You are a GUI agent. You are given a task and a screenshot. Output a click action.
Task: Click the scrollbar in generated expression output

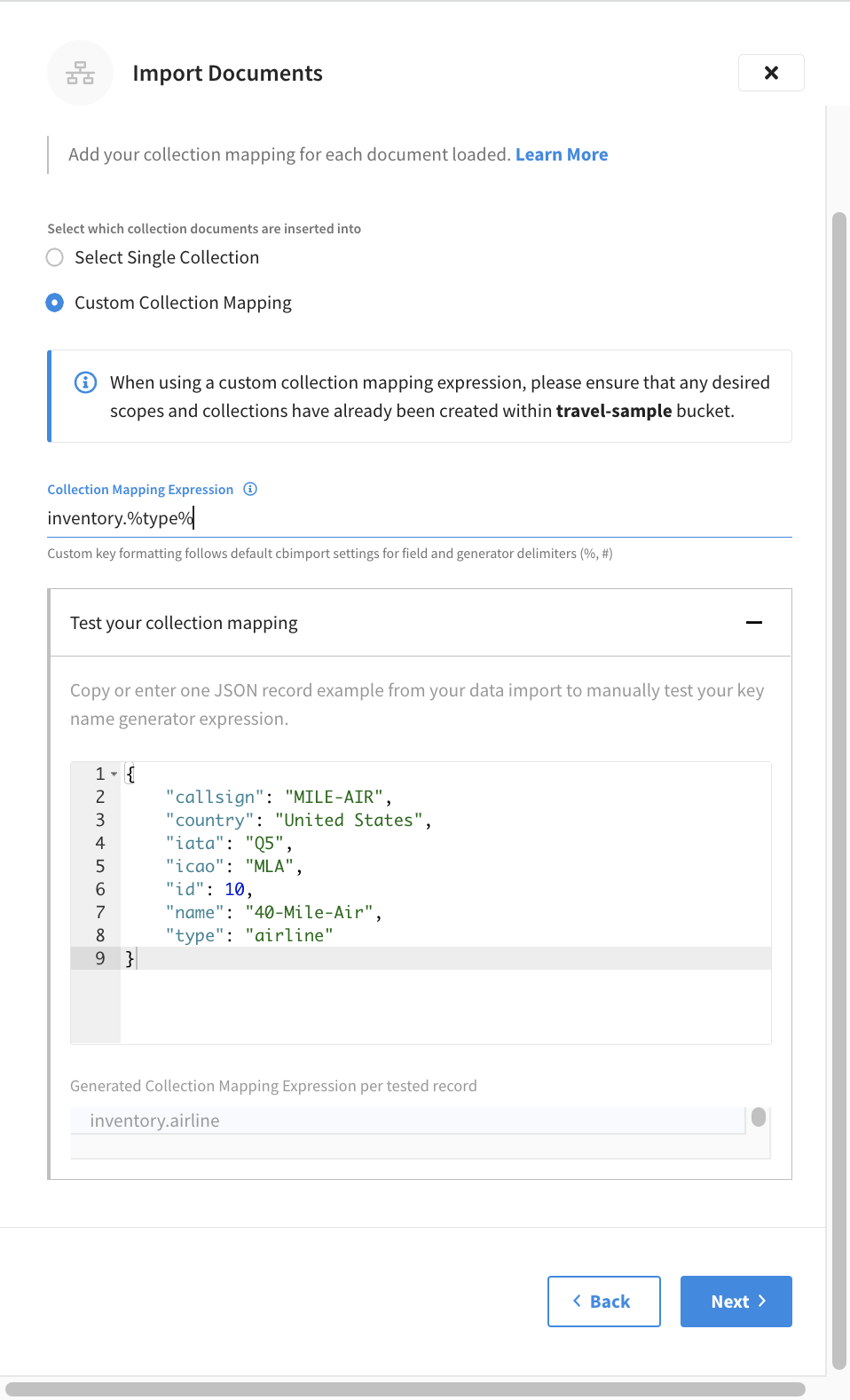coord(759,1117)
